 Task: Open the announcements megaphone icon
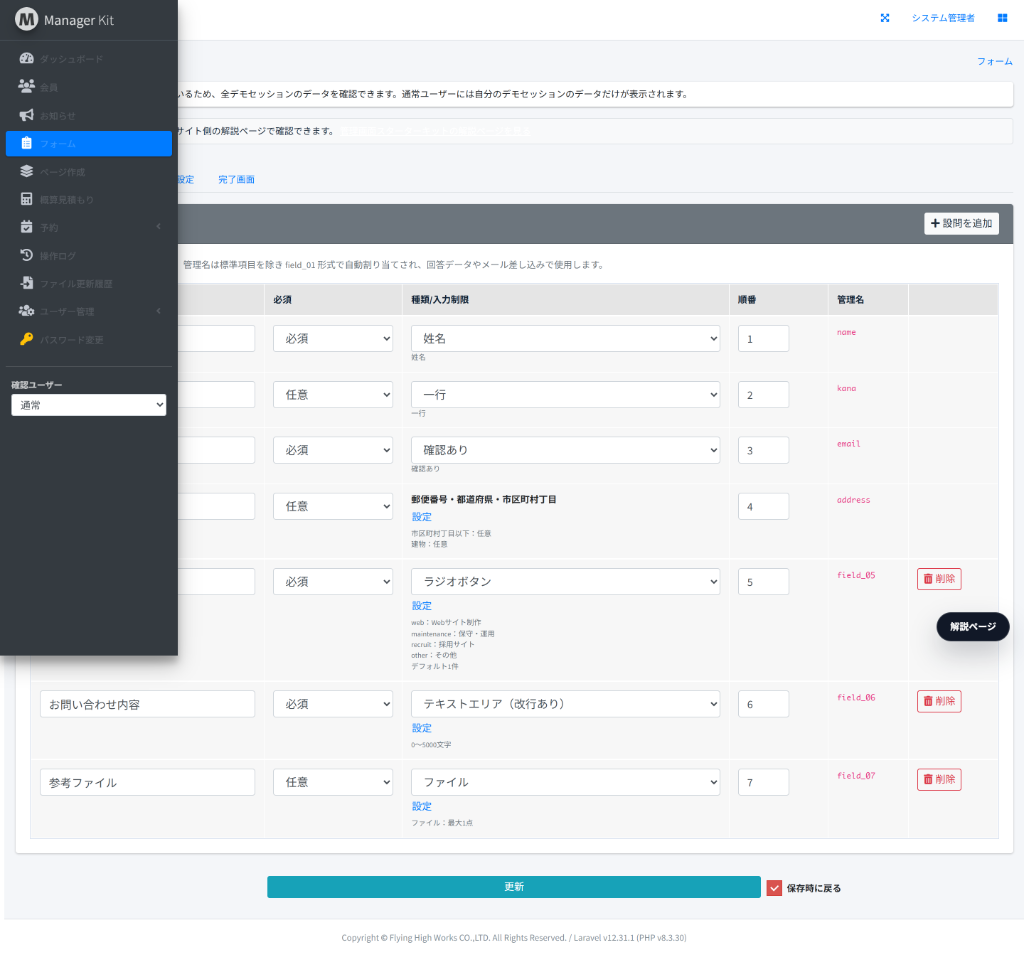[x=26, y=115]
